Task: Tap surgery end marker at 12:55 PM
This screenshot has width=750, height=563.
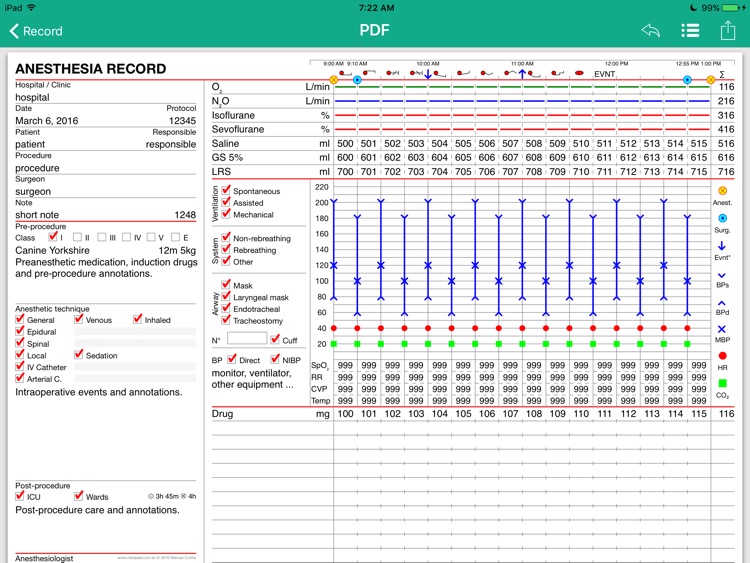Action: [687, 79]
